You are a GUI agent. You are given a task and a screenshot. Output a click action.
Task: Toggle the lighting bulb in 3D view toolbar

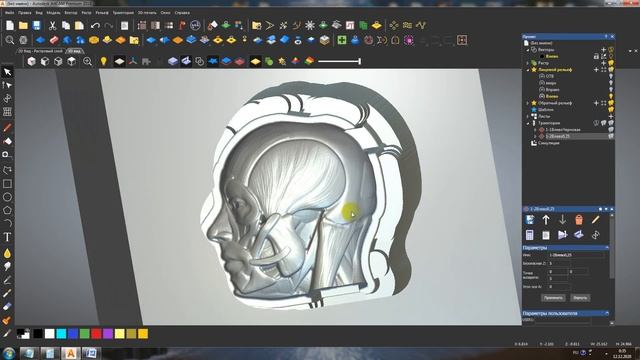(x=104, y=61)
